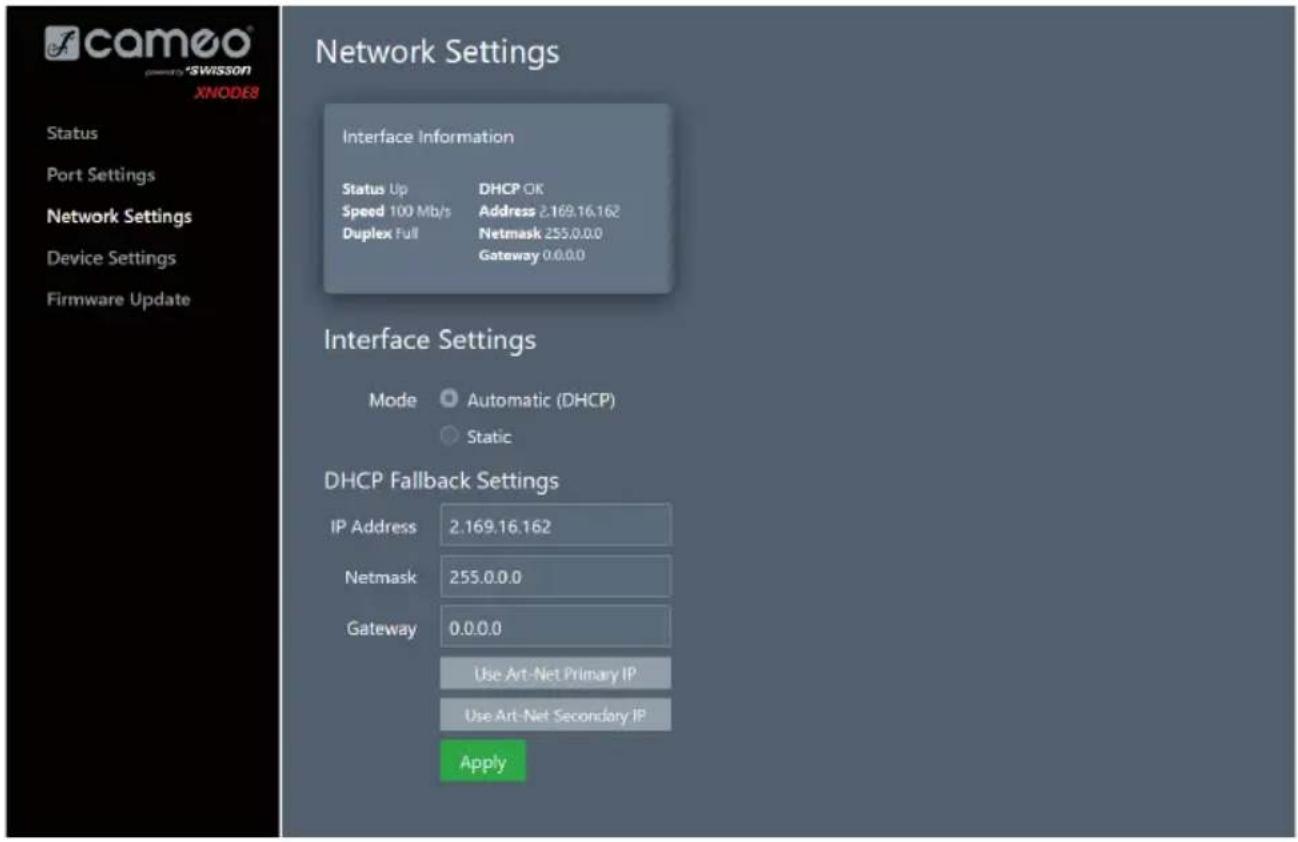
Task: Click Use Art-Net Secondary IP button
Action: pos(555,715)
